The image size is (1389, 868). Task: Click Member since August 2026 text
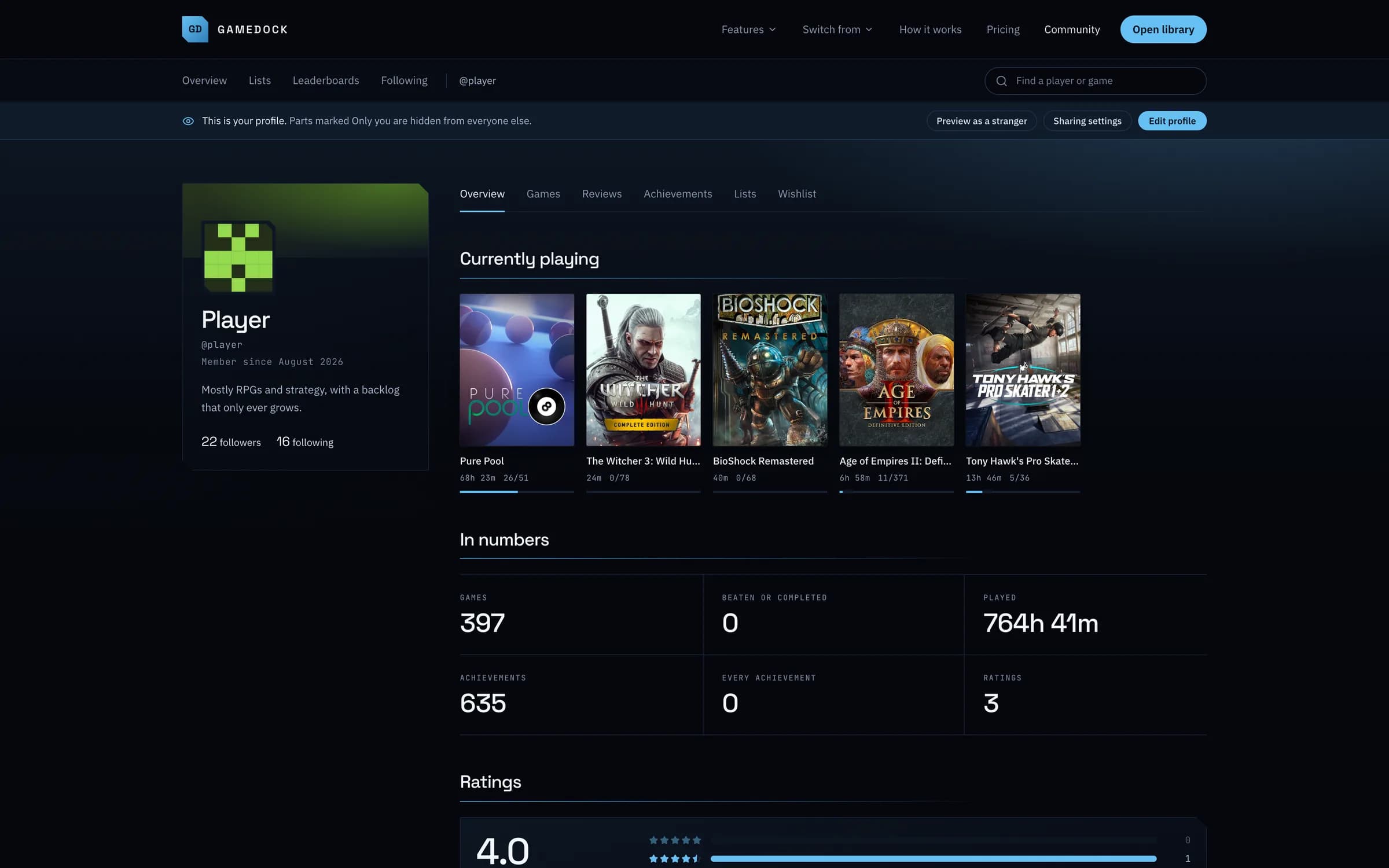(x=272, y=362)
